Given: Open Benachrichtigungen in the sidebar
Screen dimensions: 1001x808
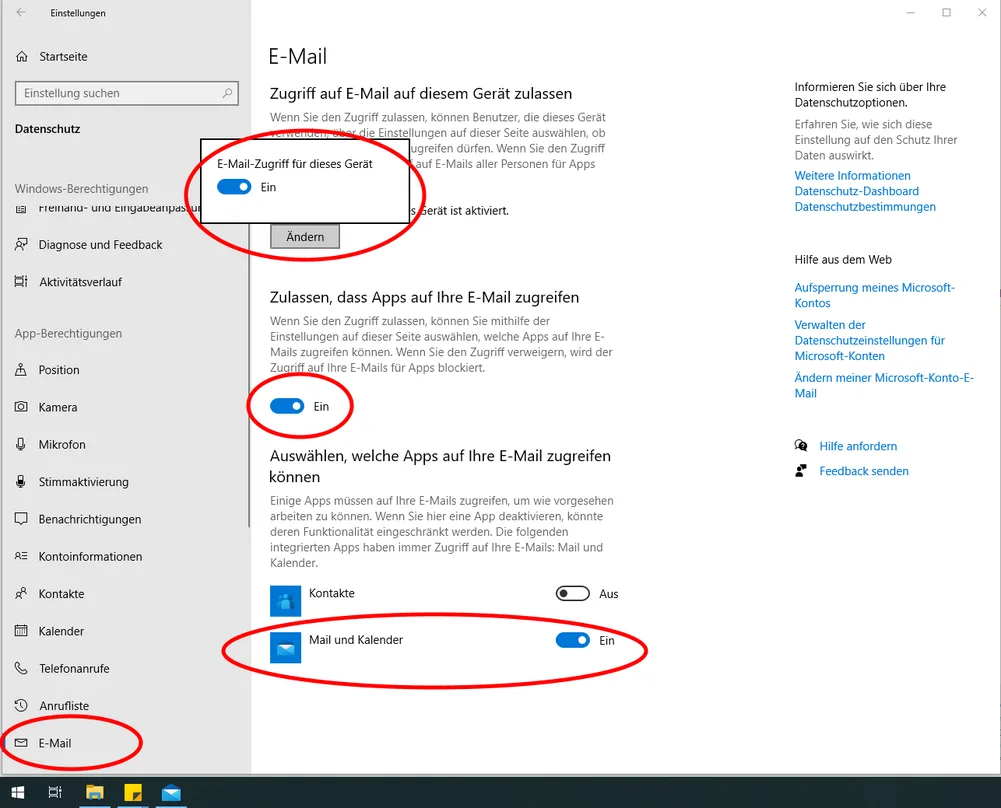Looking at the screenshot, I should pos(89,519).
